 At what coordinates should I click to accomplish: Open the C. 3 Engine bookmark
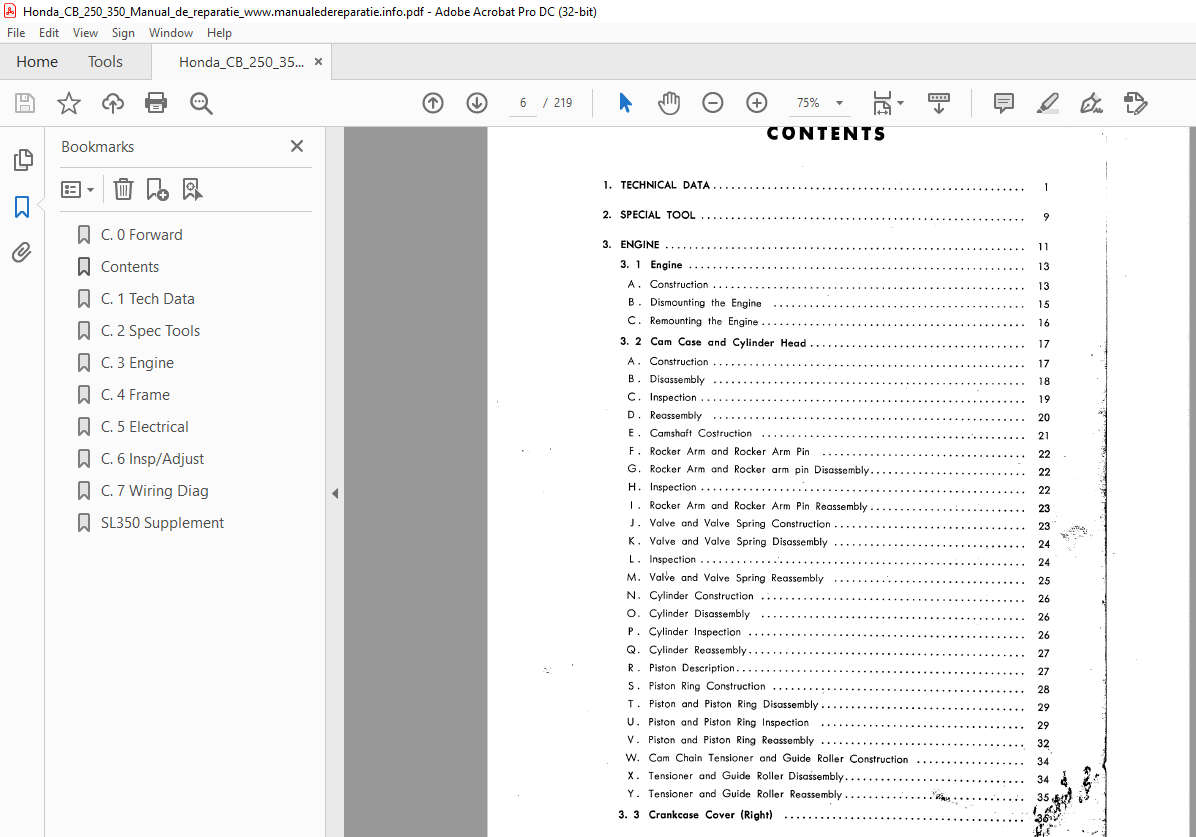[137, 363]
